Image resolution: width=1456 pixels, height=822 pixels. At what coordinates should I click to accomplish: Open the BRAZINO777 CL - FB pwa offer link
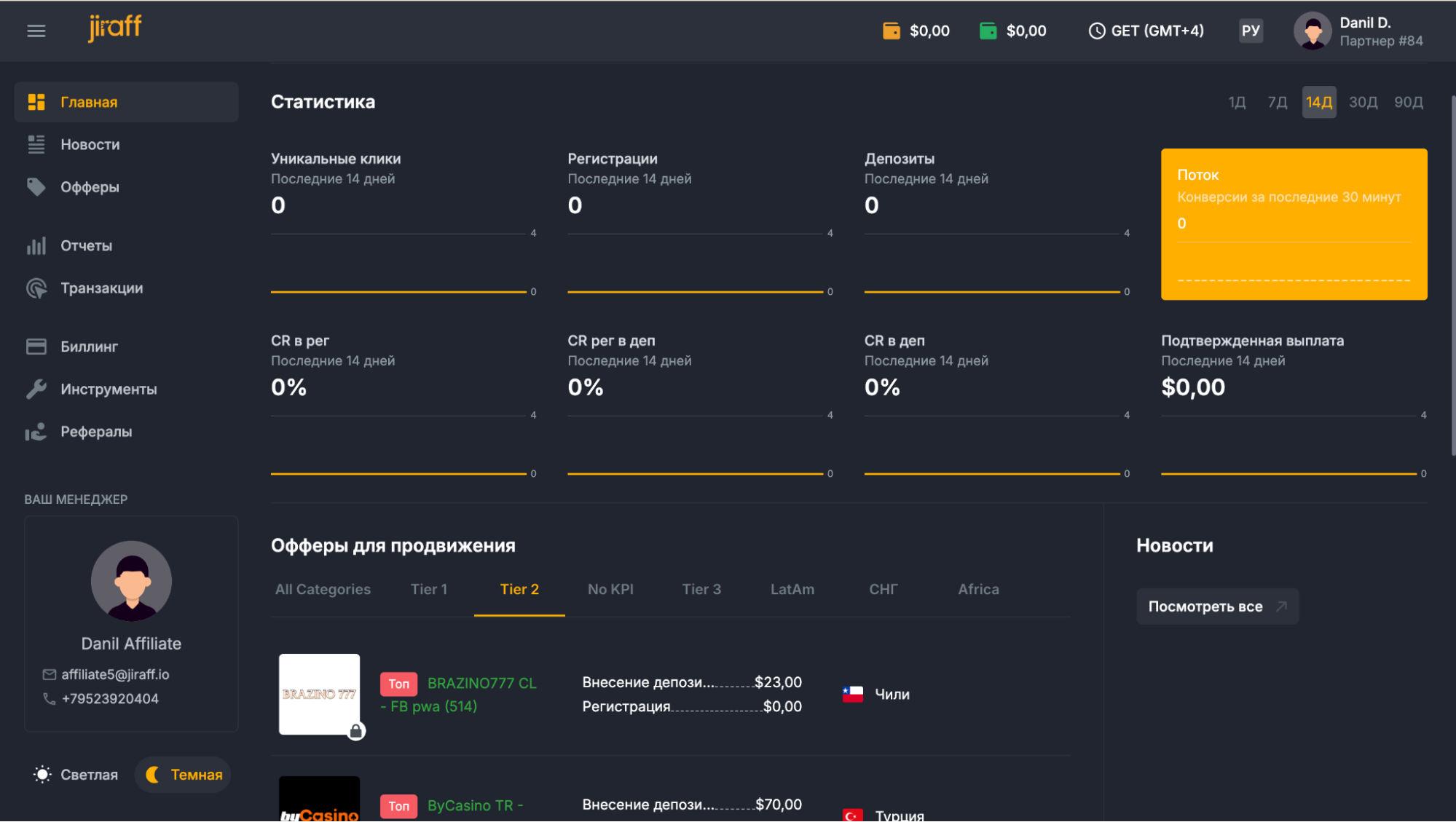[459, 695]
